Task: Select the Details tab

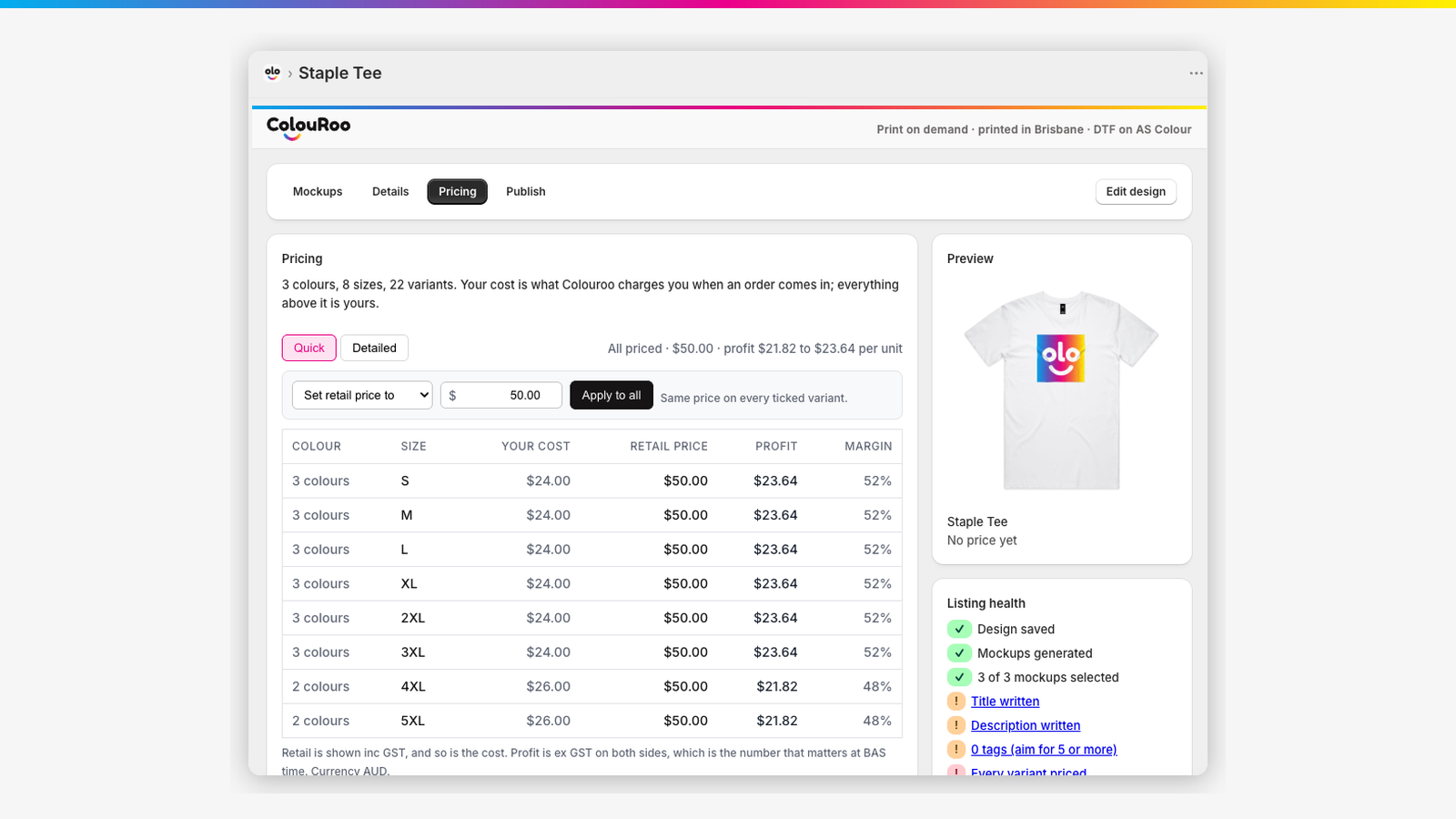Action: point(390,192)
